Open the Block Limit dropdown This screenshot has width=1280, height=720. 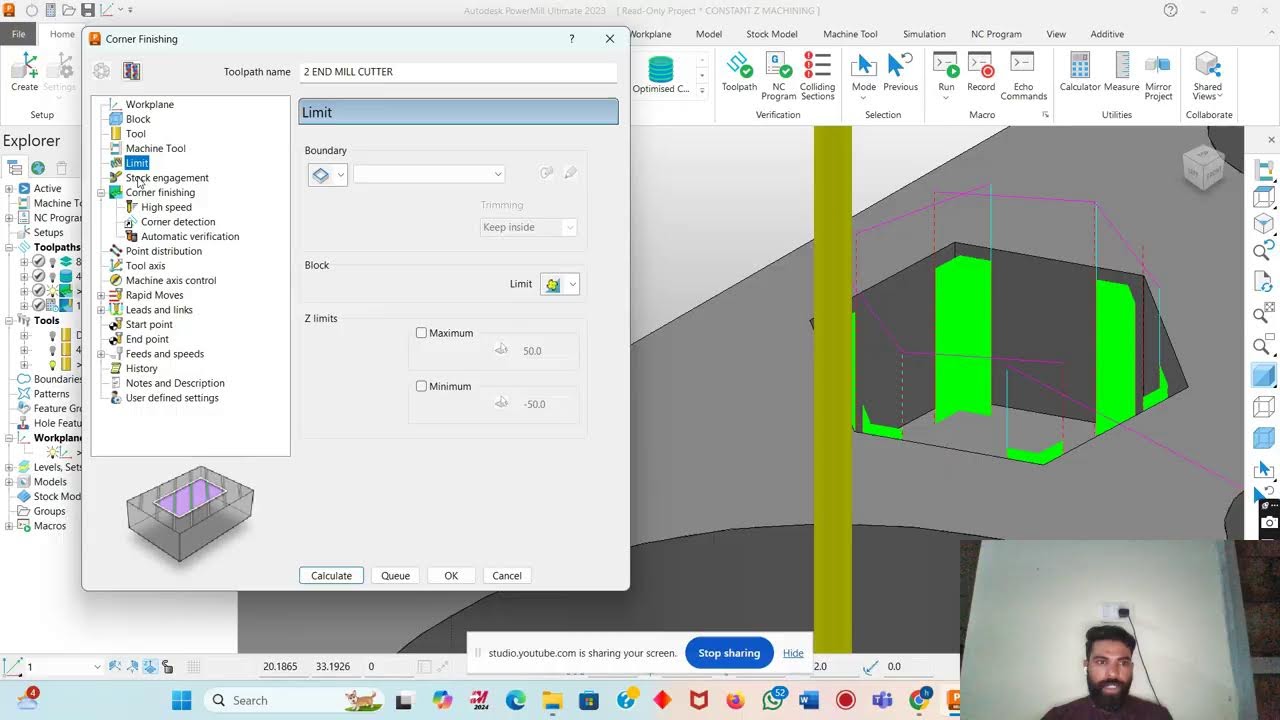(560, 284)
